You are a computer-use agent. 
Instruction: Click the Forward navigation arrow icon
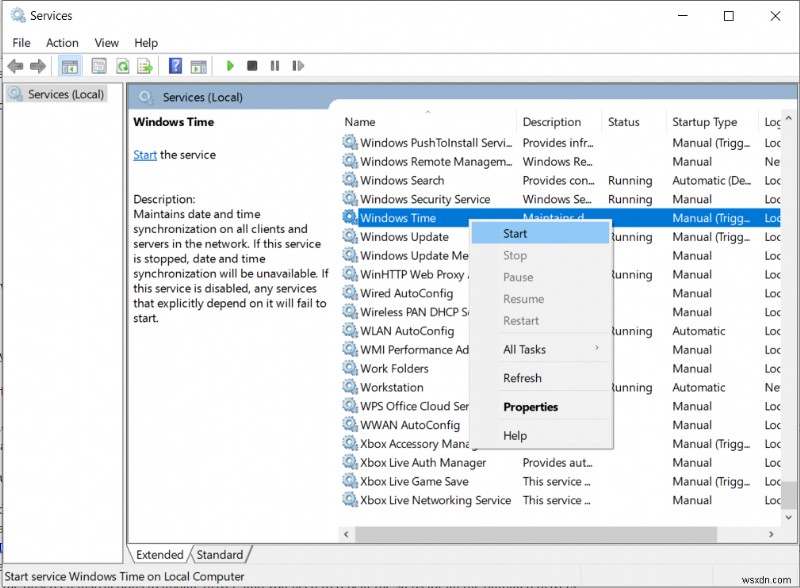(38, 66)
